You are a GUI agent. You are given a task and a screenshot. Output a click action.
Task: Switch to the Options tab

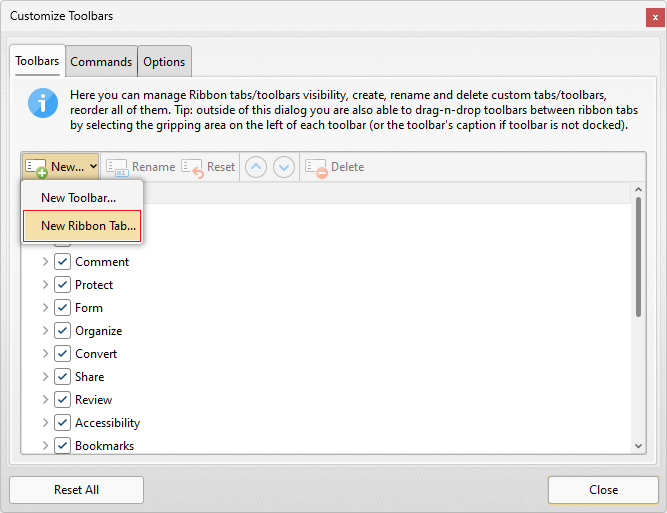(x=164, y=62)
